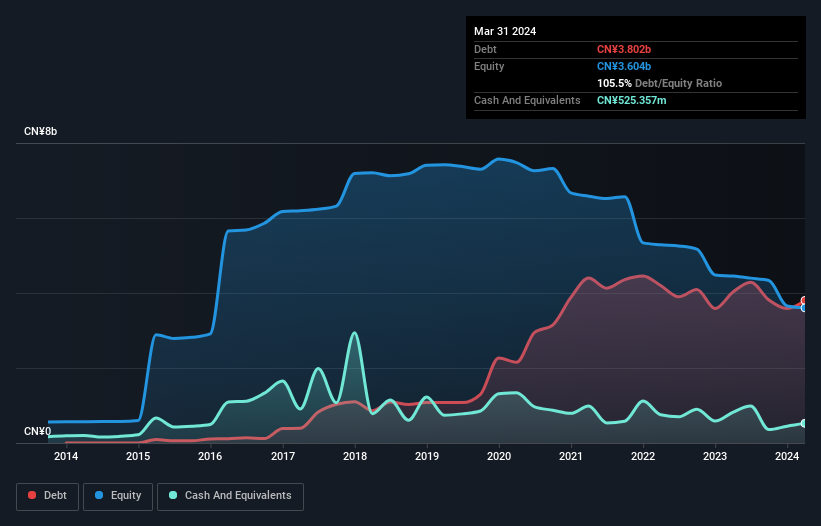This screenshot has height=526, width=821.
Task: Select the 2020 x-axis label
Action: [499, 456]
